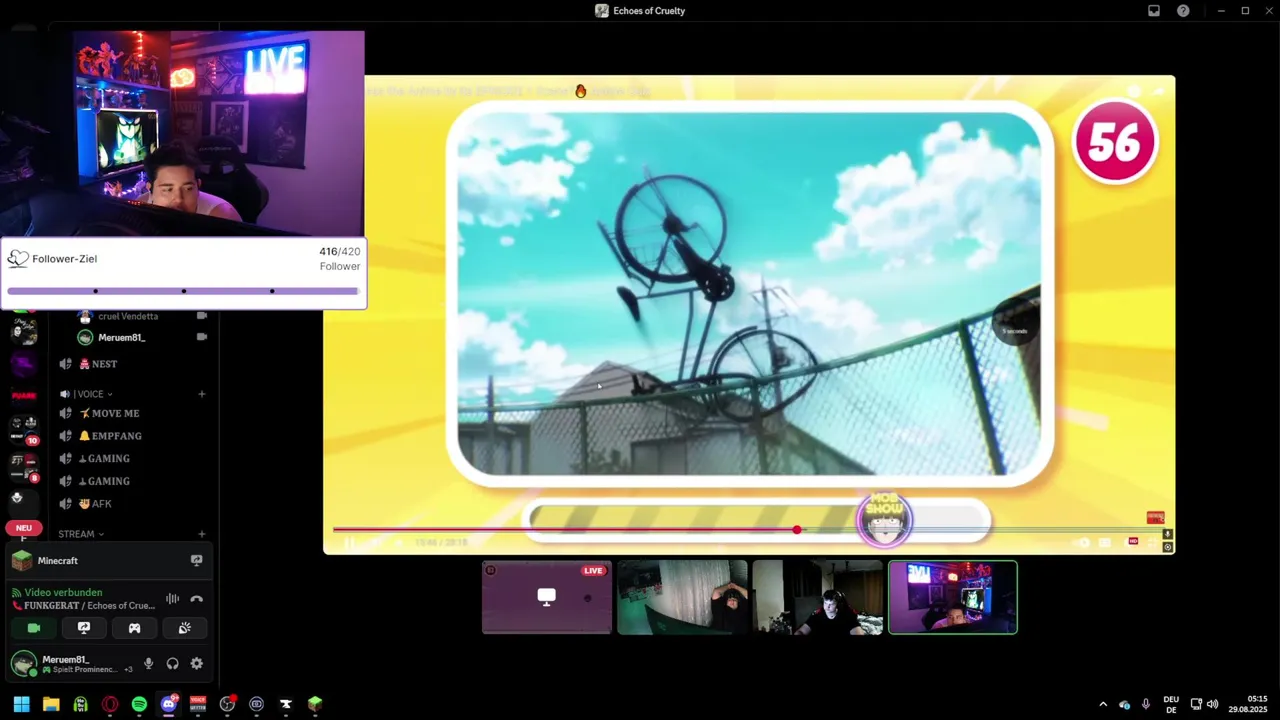Open Discord user settings gear
The width and height of the screenshot is (1280, 720).
[x=196, y=663]
